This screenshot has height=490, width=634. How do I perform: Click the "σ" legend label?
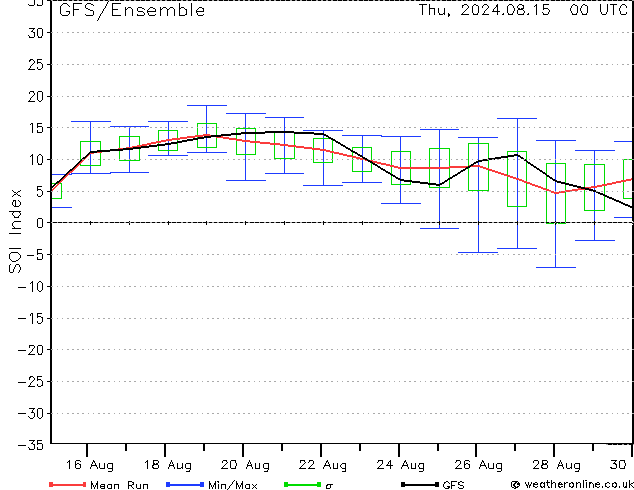click(329, 486)
